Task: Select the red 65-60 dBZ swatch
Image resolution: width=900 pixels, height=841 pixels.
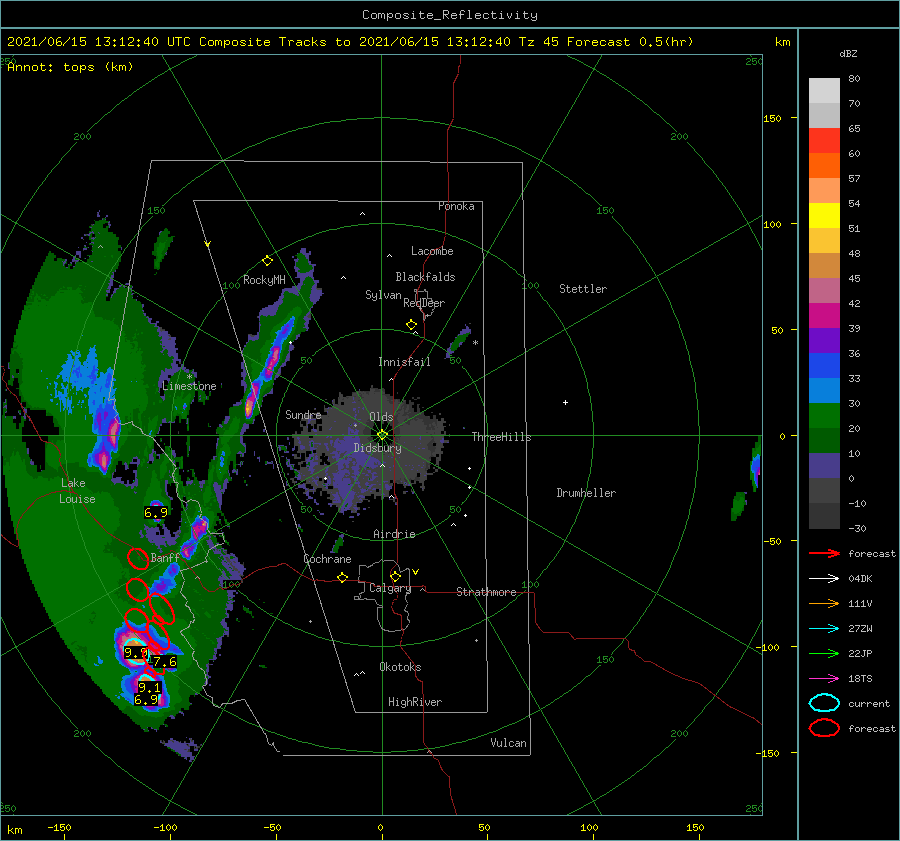Action: click(824, 141)
